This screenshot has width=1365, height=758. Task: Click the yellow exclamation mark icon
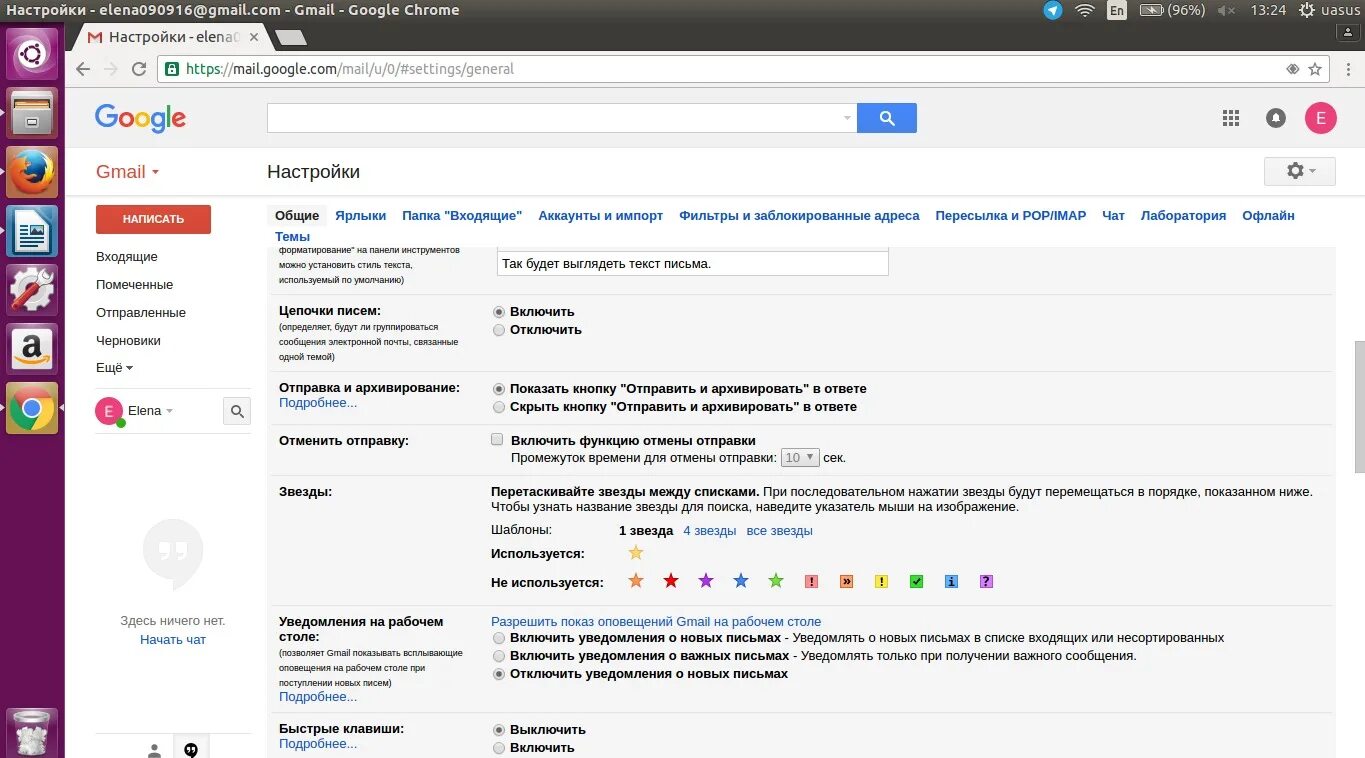881,582
